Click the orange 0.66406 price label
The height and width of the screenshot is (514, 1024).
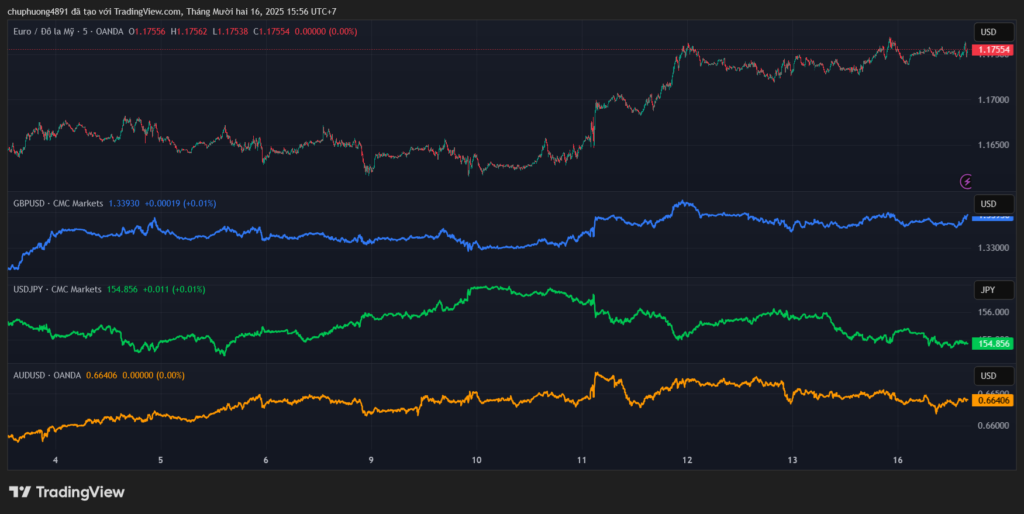tap(994, 400)
